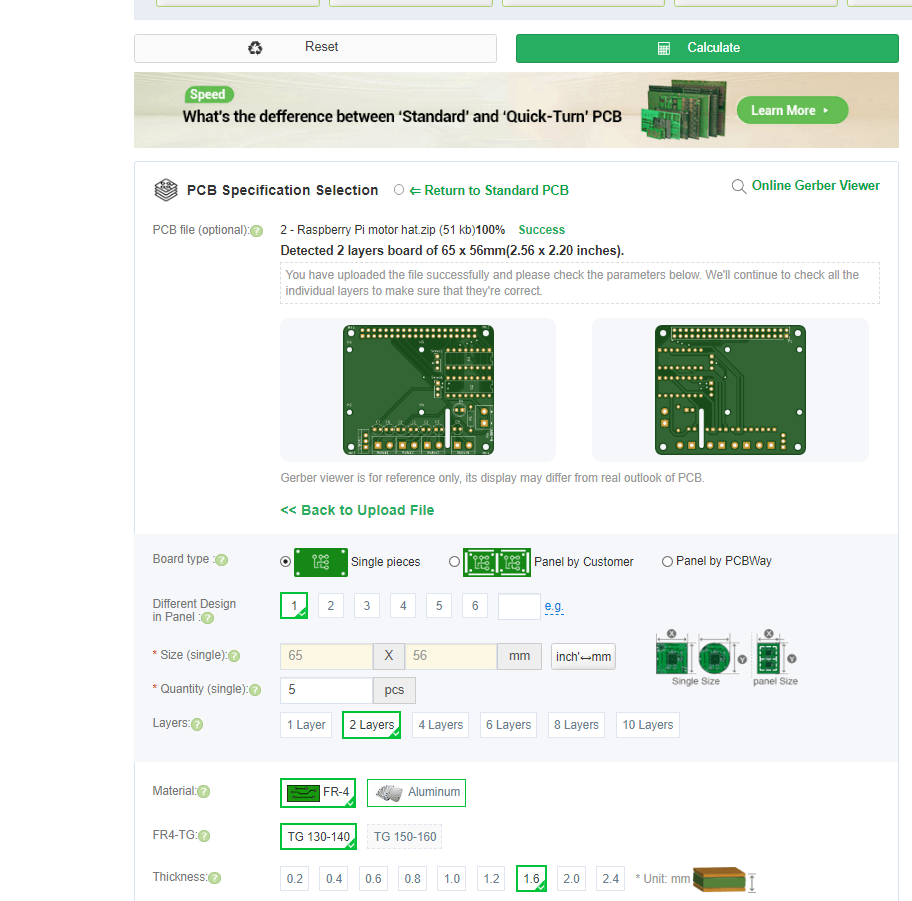
Task: Select the FR-4 material option
Action: (x=317, y=792)
